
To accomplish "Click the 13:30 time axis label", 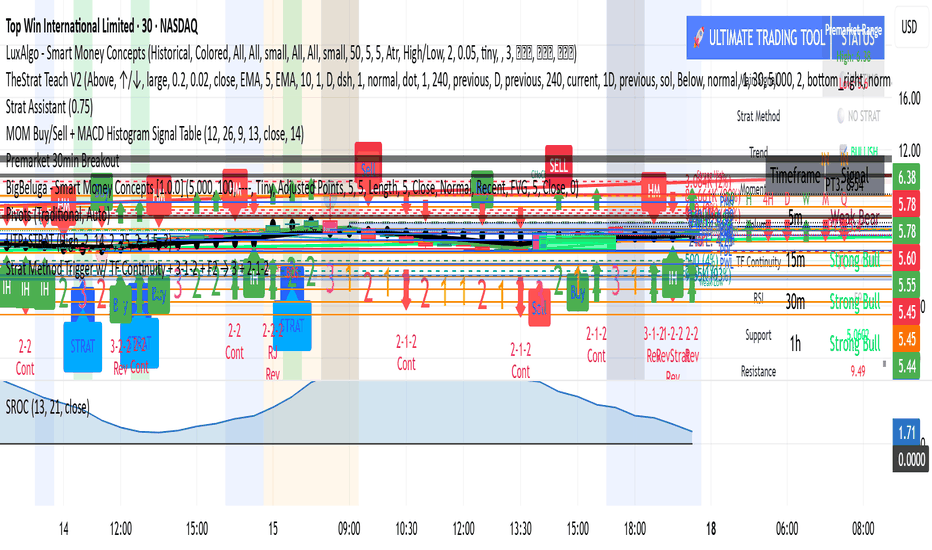I will [520, 529].
